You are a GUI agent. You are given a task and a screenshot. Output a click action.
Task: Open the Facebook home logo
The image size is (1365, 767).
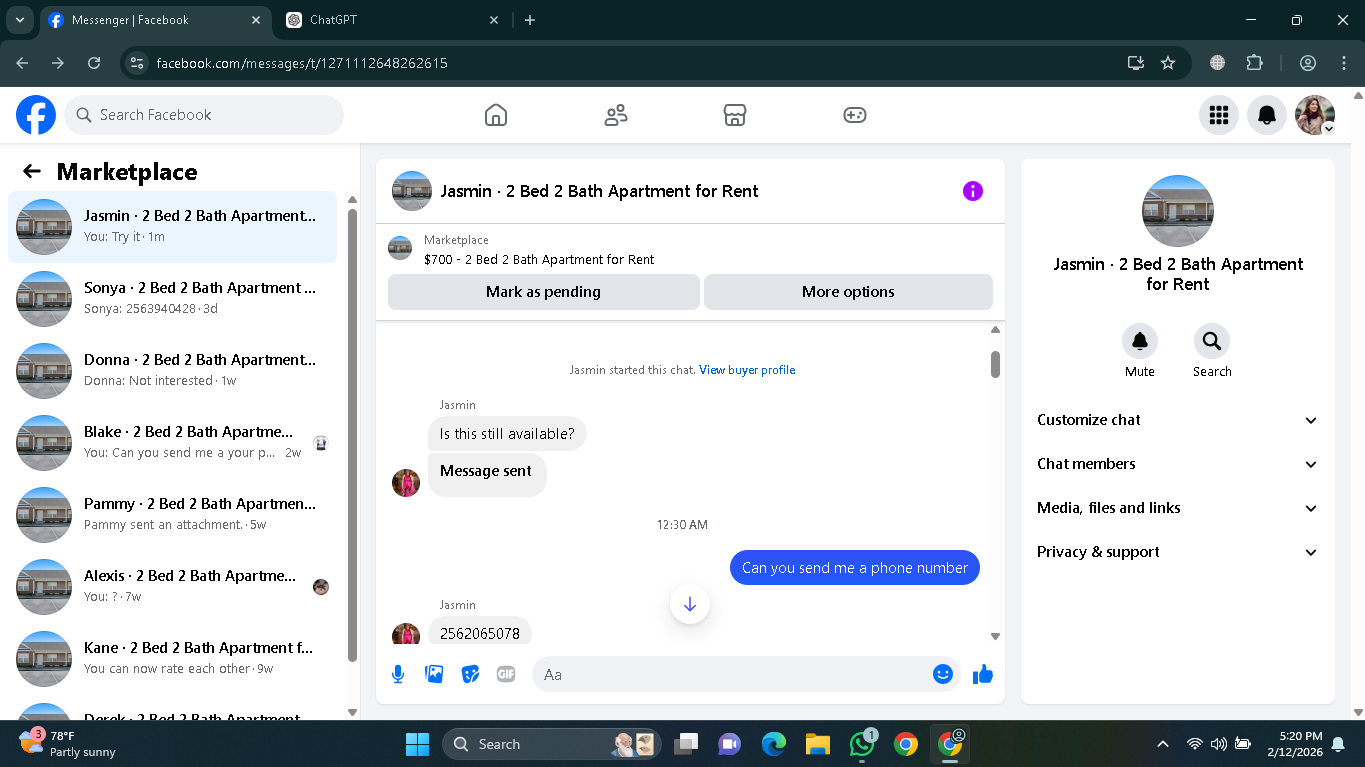(36, 115)
